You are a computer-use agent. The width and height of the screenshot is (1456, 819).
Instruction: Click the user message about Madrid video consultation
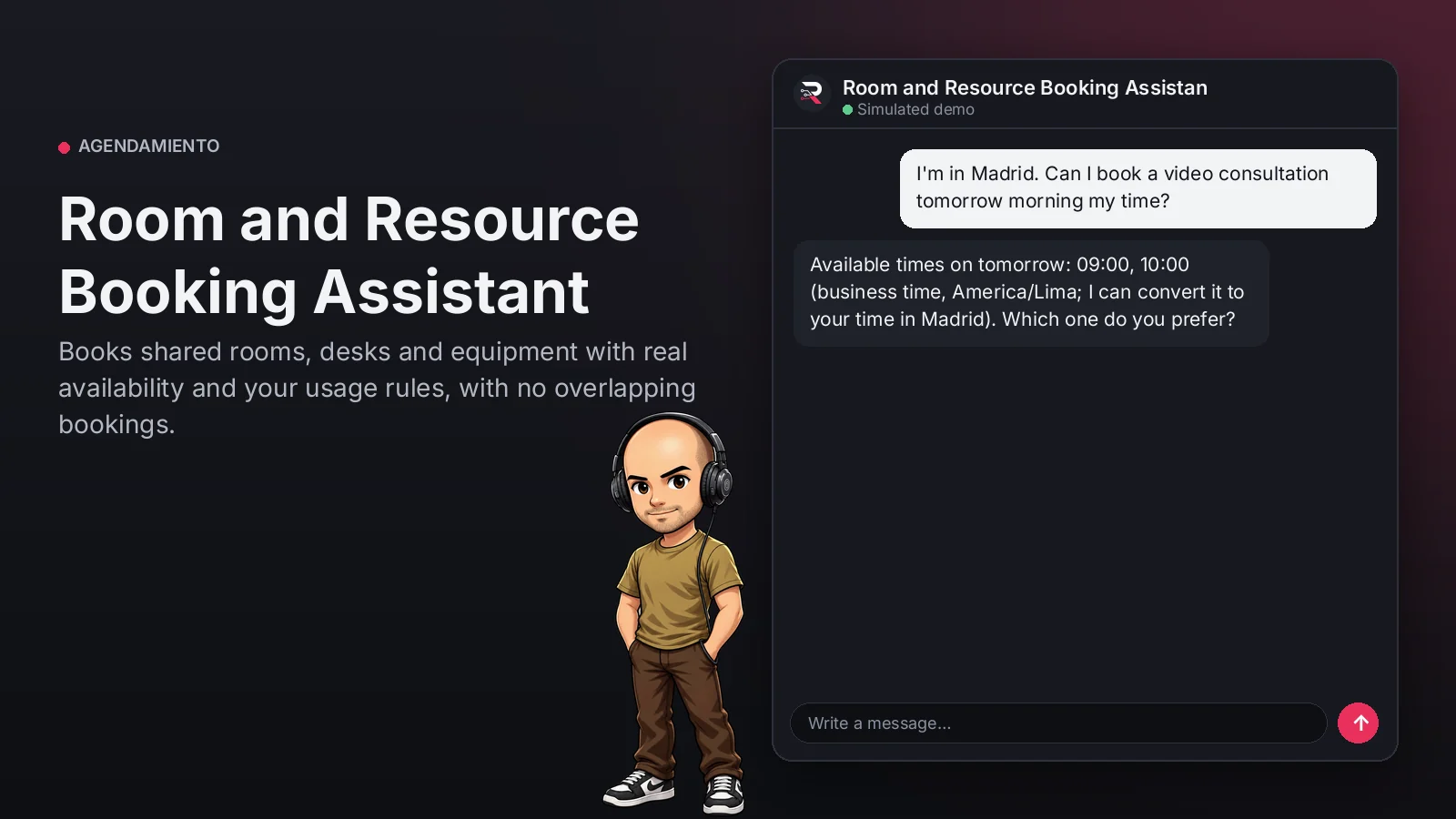tap(1137, 188)
